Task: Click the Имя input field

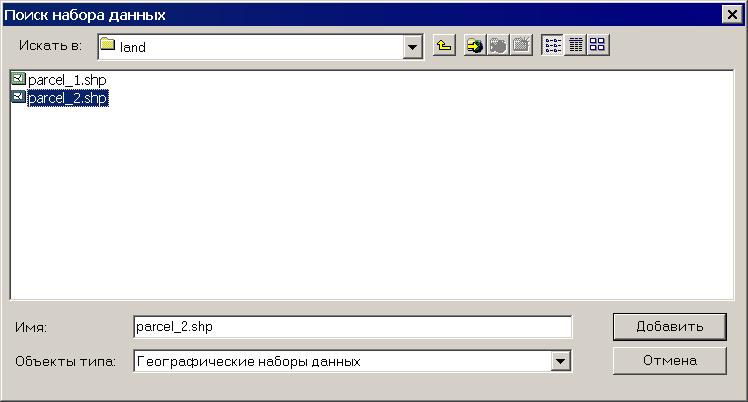Action: (353, 327)
